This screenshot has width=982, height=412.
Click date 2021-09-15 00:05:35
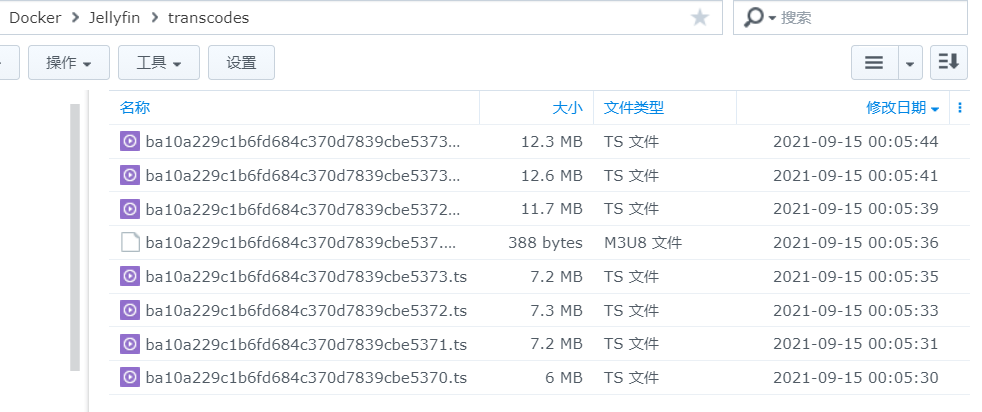(855, 276)
